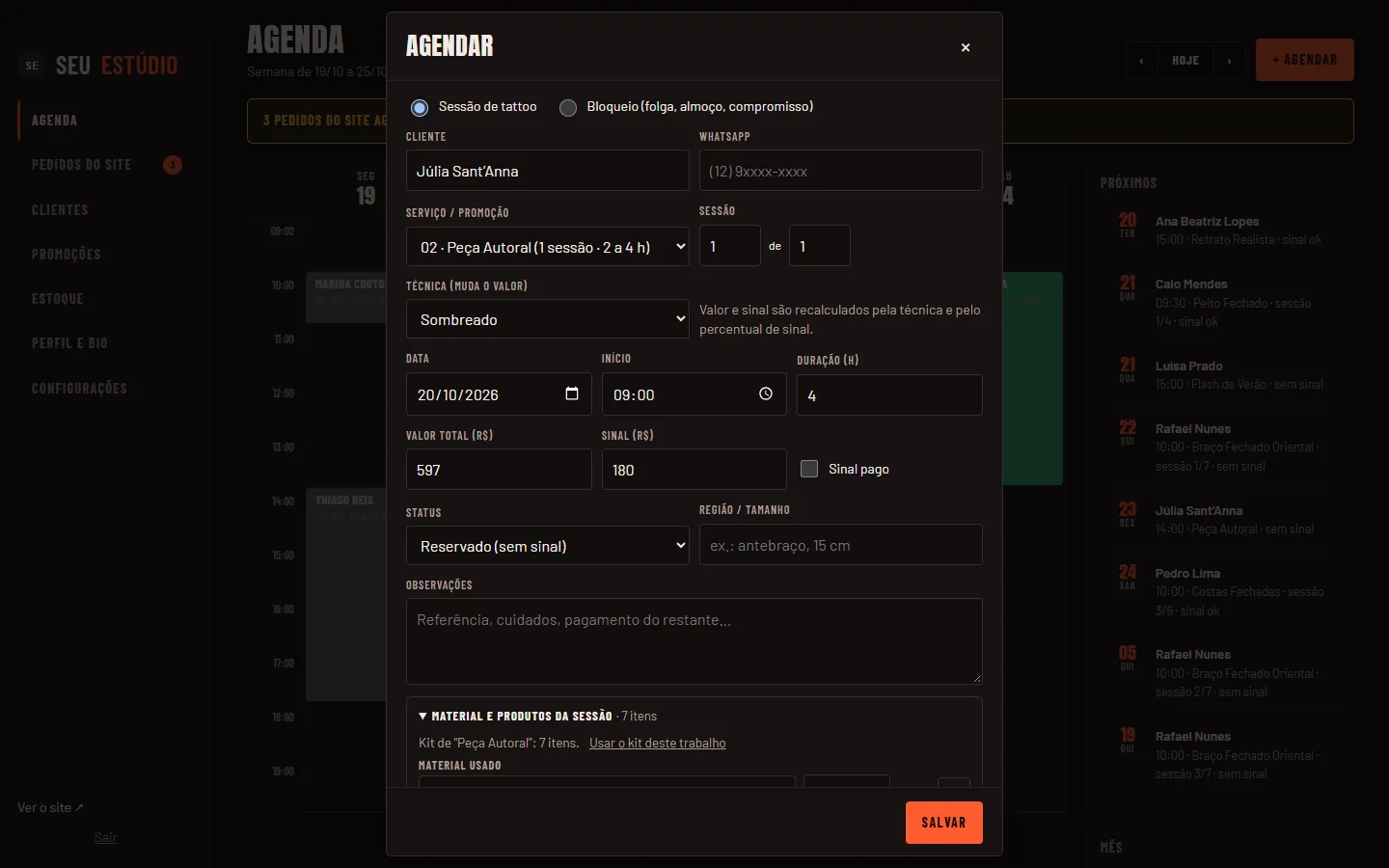Check the Sinal pago checkbox

(x=809, y=469)
